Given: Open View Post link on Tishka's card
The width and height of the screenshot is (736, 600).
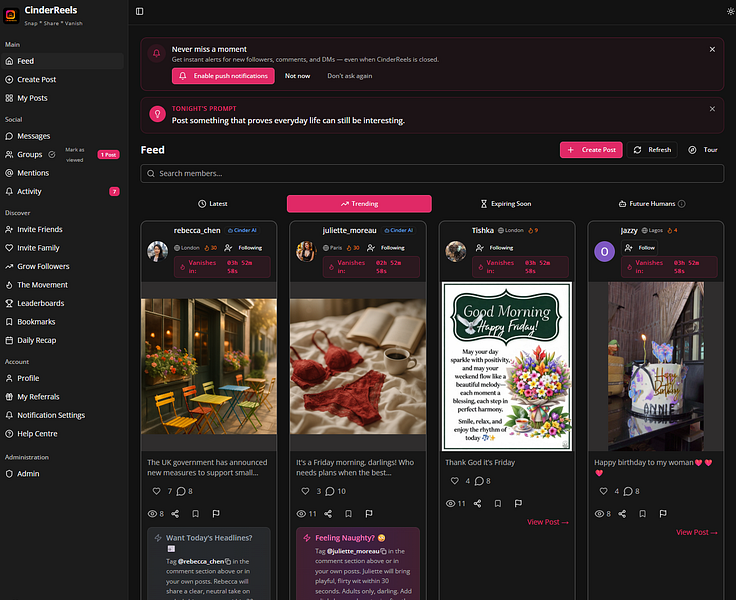Looking at the screenshot, I should 547,522.
